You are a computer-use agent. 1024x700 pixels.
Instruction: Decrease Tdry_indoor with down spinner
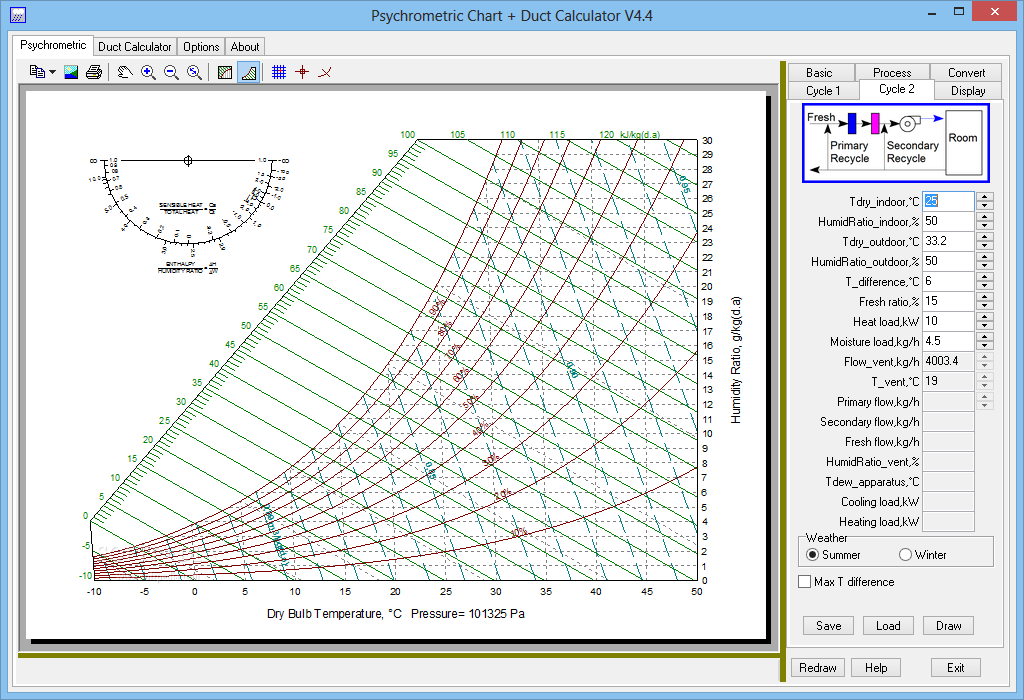pos(985,206)
